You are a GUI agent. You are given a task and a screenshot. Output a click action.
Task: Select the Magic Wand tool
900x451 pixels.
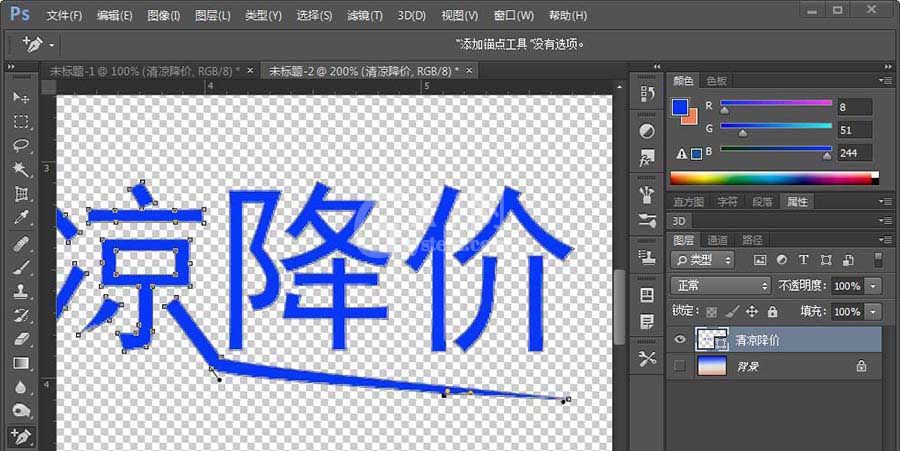click(x=21, y=170)
